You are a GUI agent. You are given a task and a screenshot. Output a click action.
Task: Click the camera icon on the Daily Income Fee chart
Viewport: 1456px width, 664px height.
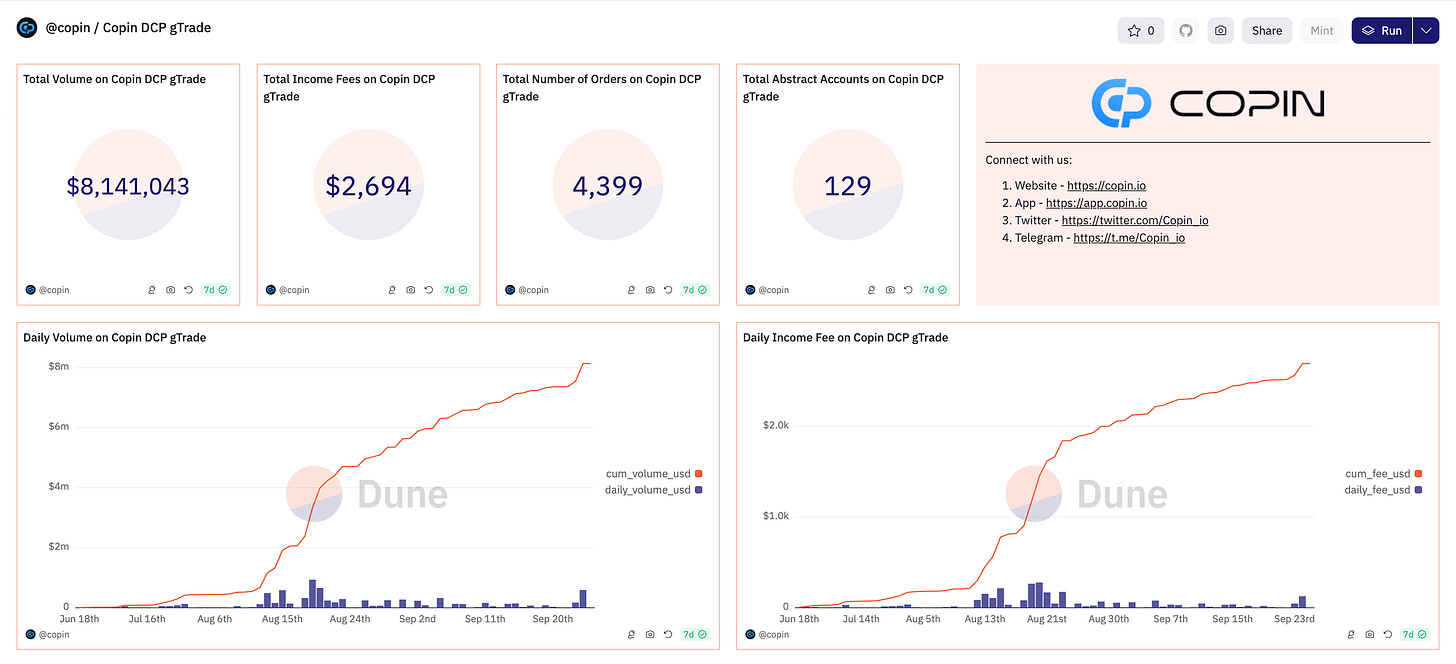1370,634
